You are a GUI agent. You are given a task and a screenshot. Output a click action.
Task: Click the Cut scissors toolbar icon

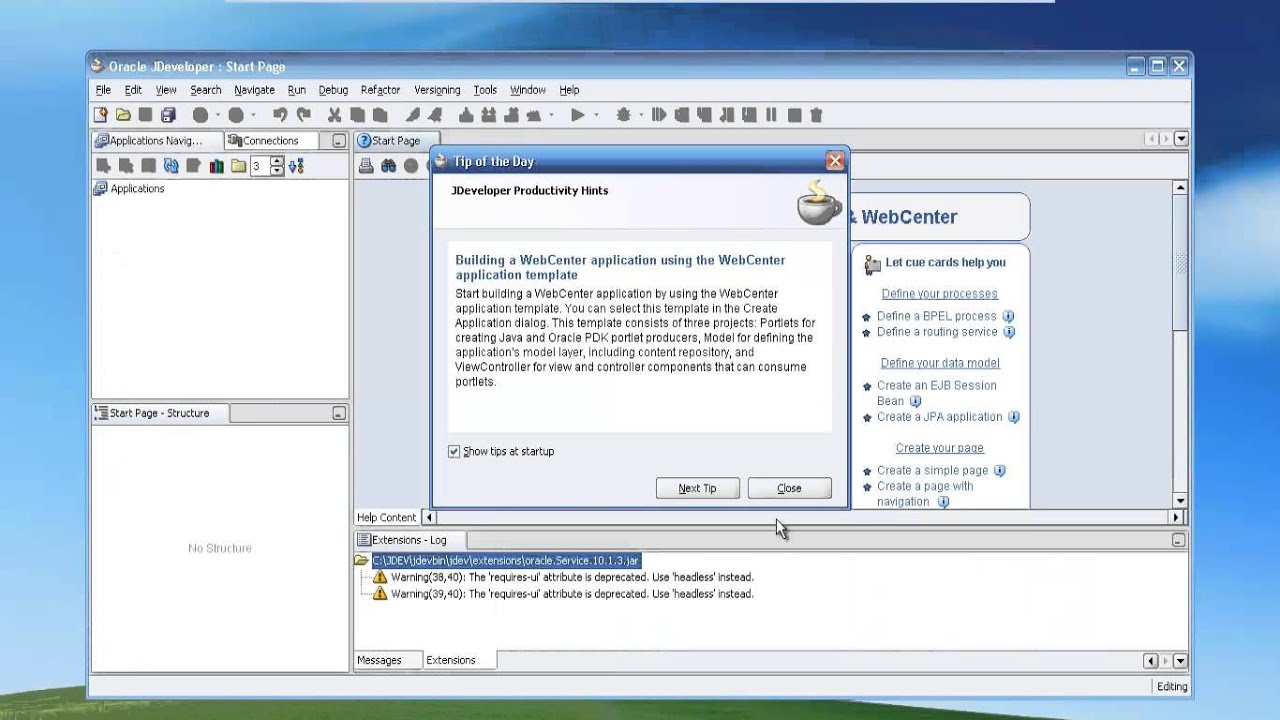[334, 115]
